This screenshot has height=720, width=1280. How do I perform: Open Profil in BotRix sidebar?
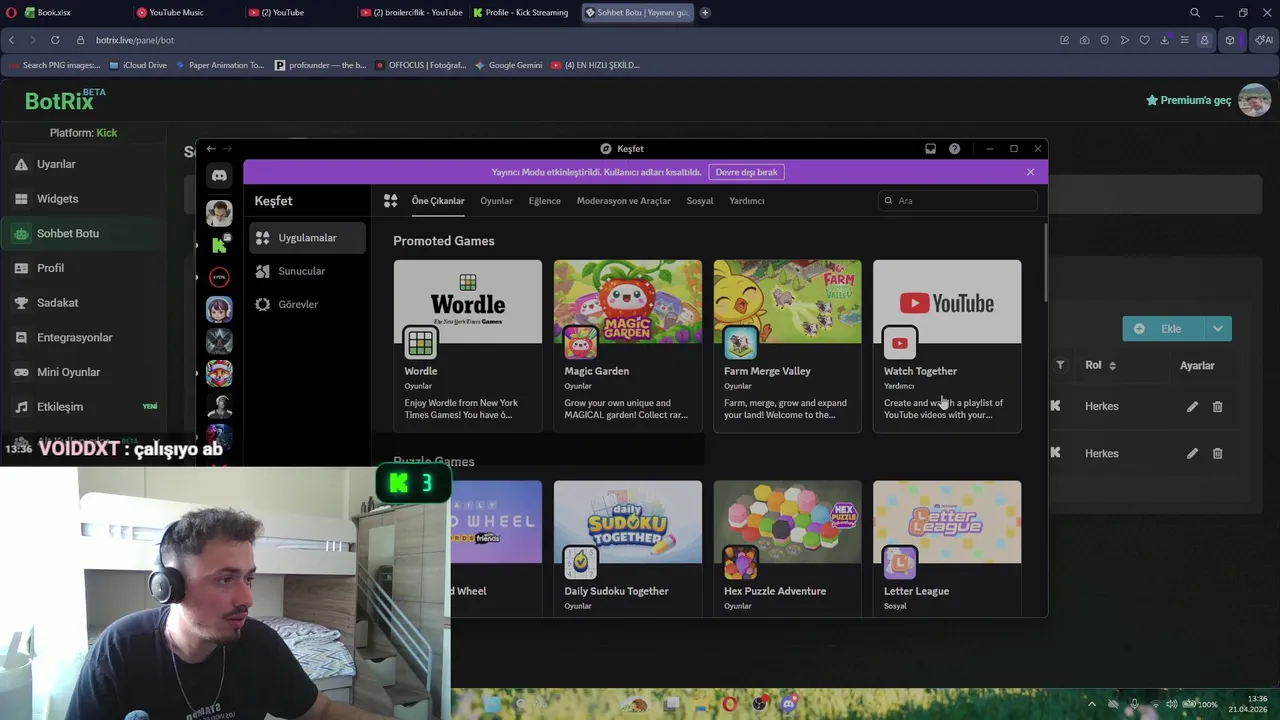[x=84, y=268]
